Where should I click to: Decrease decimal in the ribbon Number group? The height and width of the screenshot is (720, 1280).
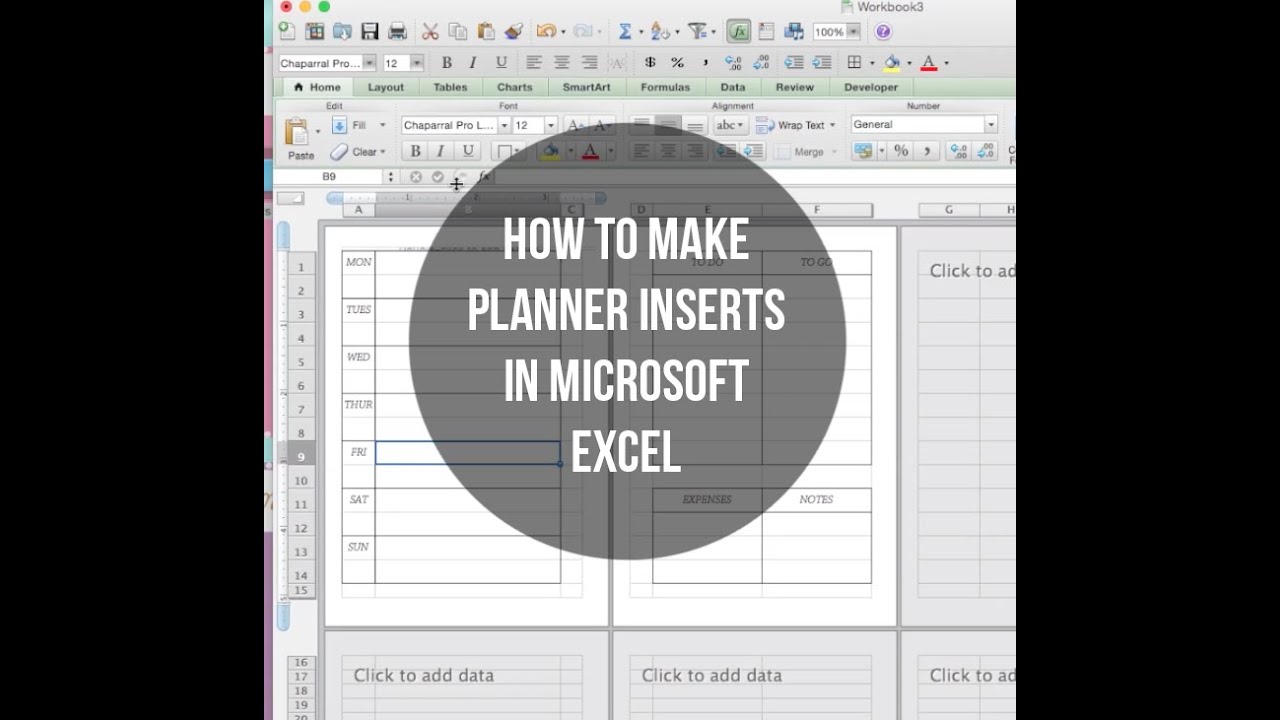987,151
